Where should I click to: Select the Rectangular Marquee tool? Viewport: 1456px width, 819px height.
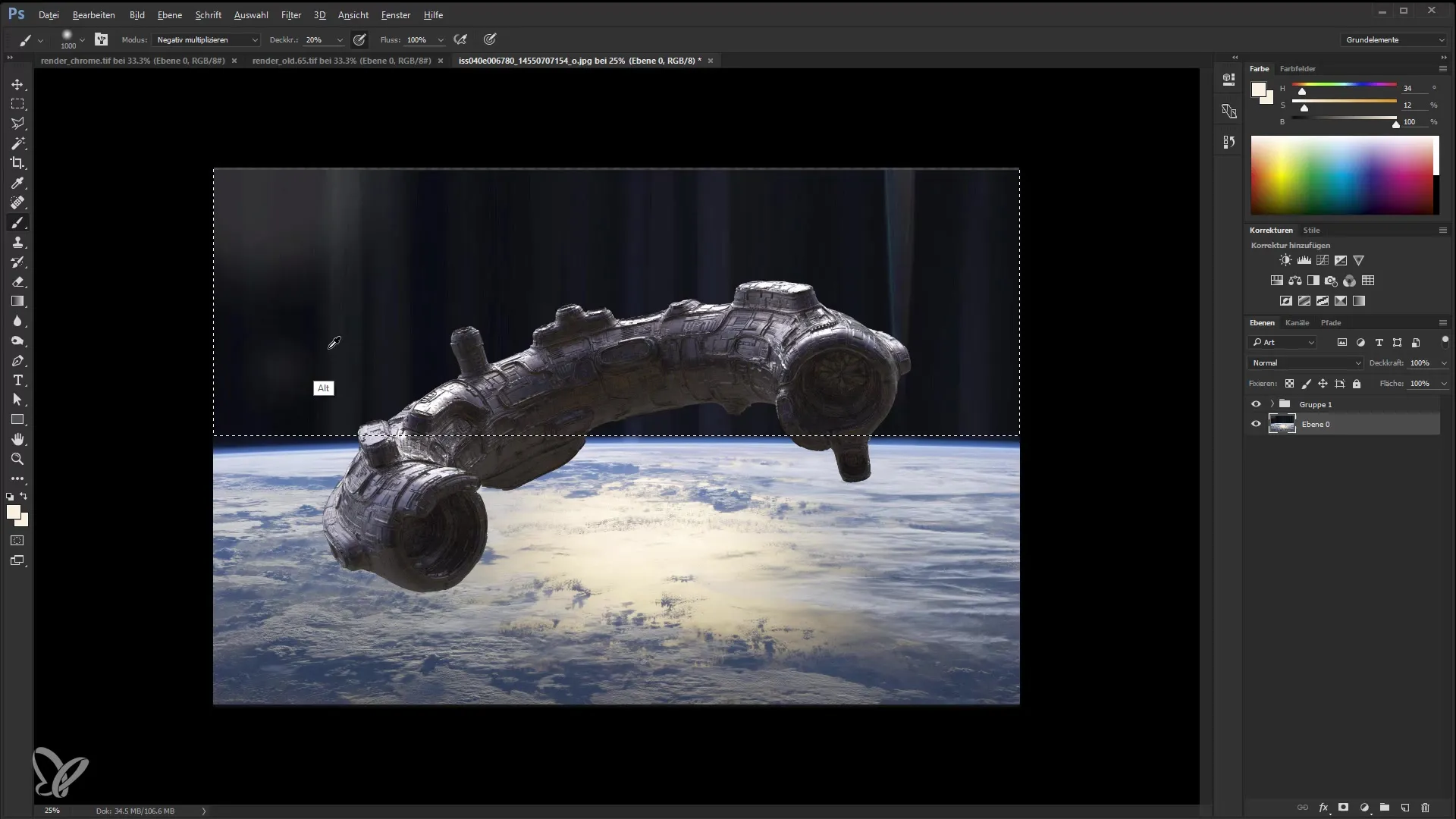[17, 104]
